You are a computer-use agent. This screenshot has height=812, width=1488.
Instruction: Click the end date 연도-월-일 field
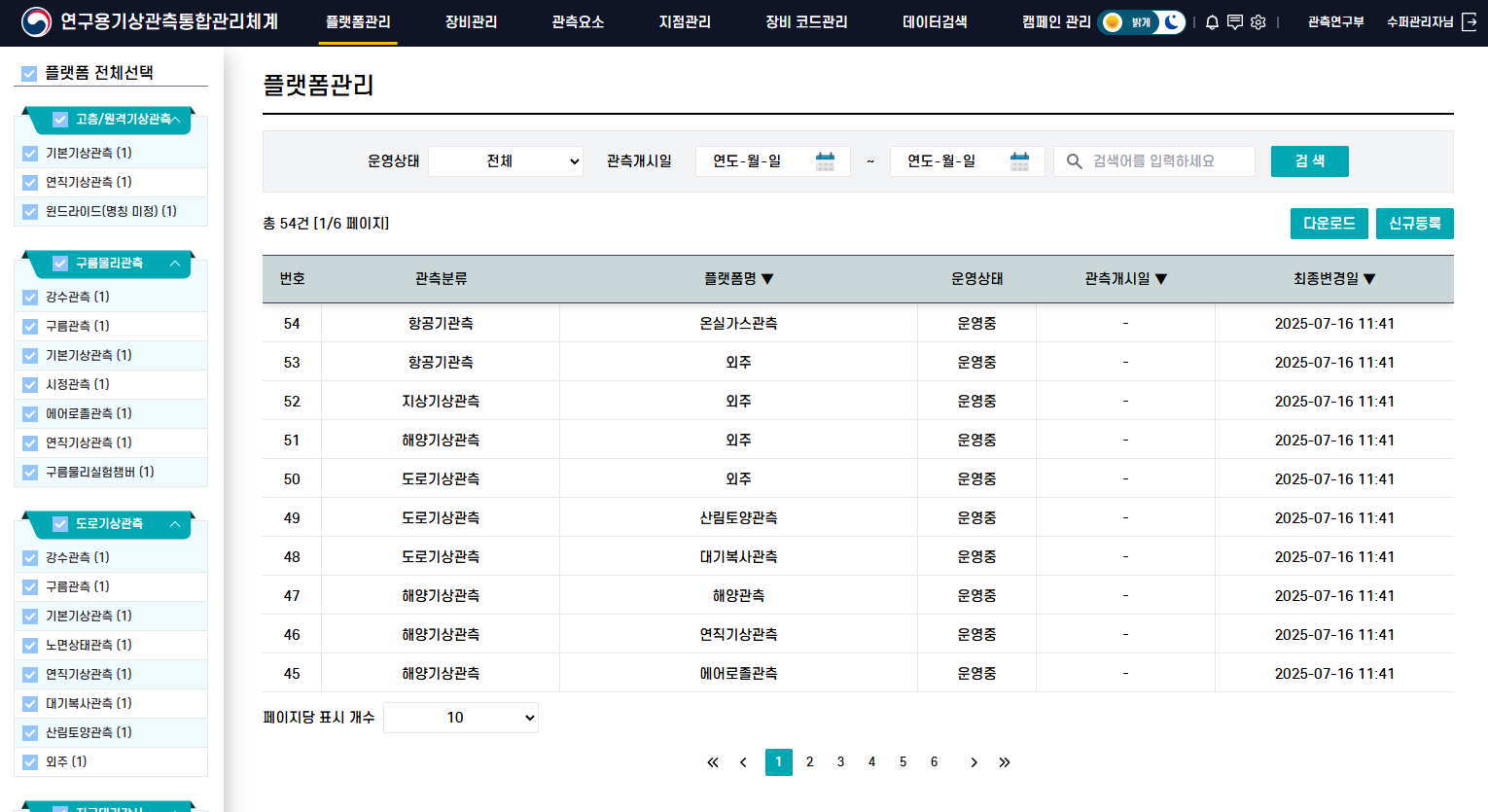click(968, 161)
